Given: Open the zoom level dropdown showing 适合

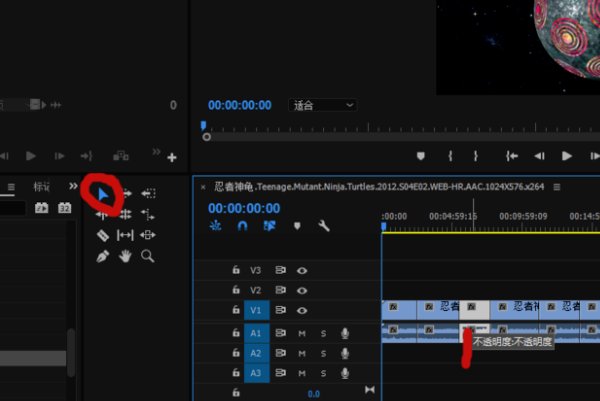Looking at the screenshot, I should click(323, 105).
